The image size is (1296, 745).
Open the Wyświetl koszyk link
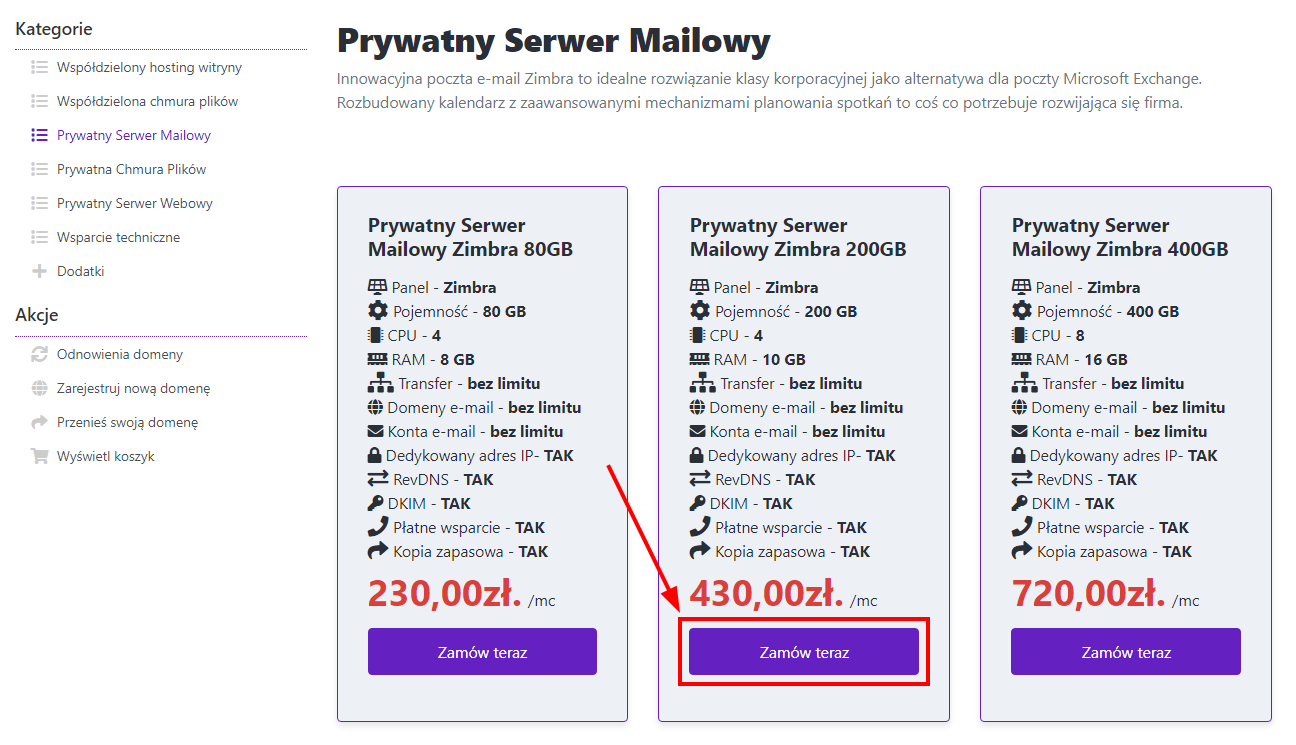point(106,456)
